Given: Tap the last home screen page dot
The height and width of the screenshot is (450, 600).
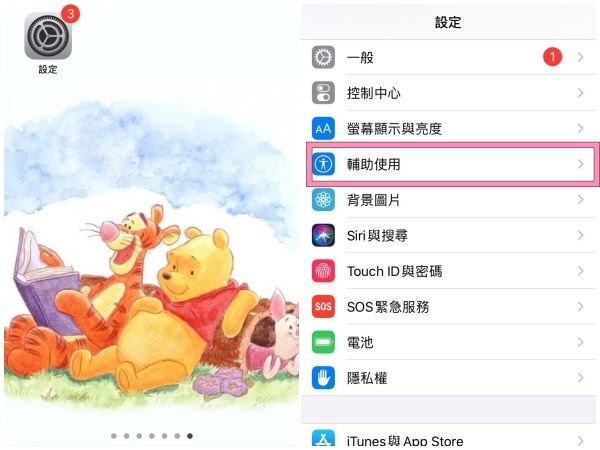Looking at the screenshot, I should click(x=190, y=436).
